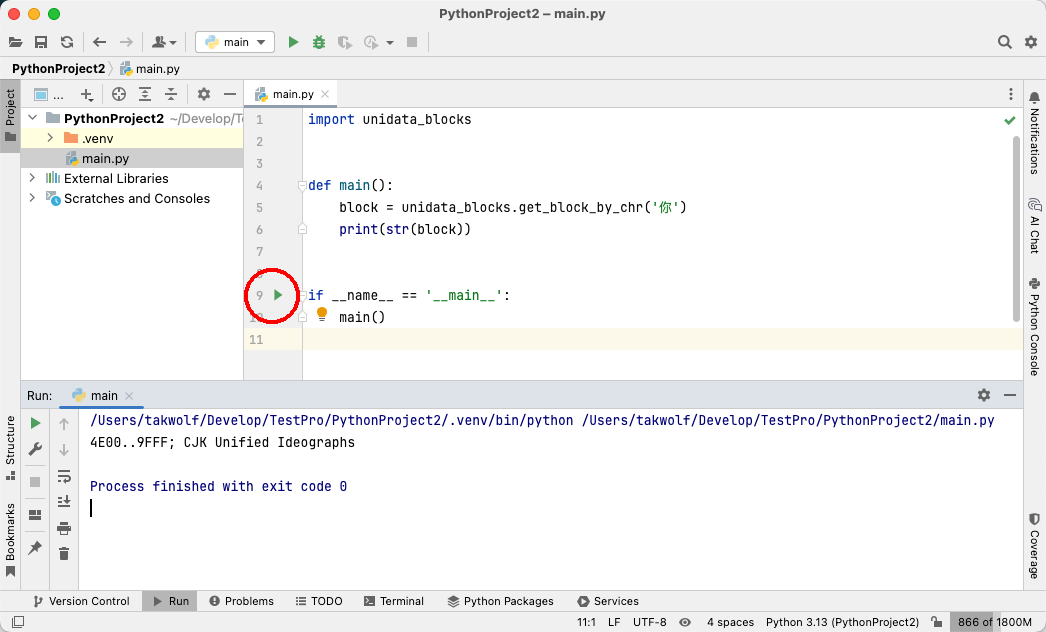Select main.py in the project tree
Screen dimensions: 1046x632
(x=132, y=158)
